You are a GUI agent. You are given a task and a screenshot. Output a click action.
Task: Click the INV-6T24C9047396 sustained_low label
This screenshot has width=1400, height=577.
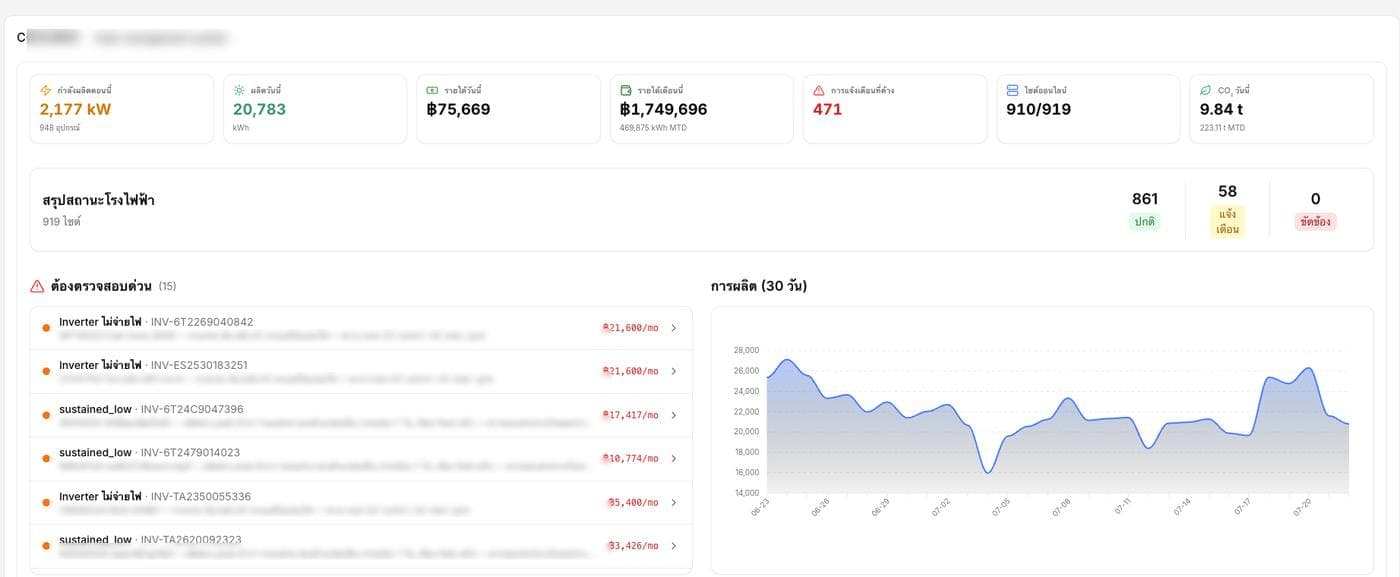95,409
